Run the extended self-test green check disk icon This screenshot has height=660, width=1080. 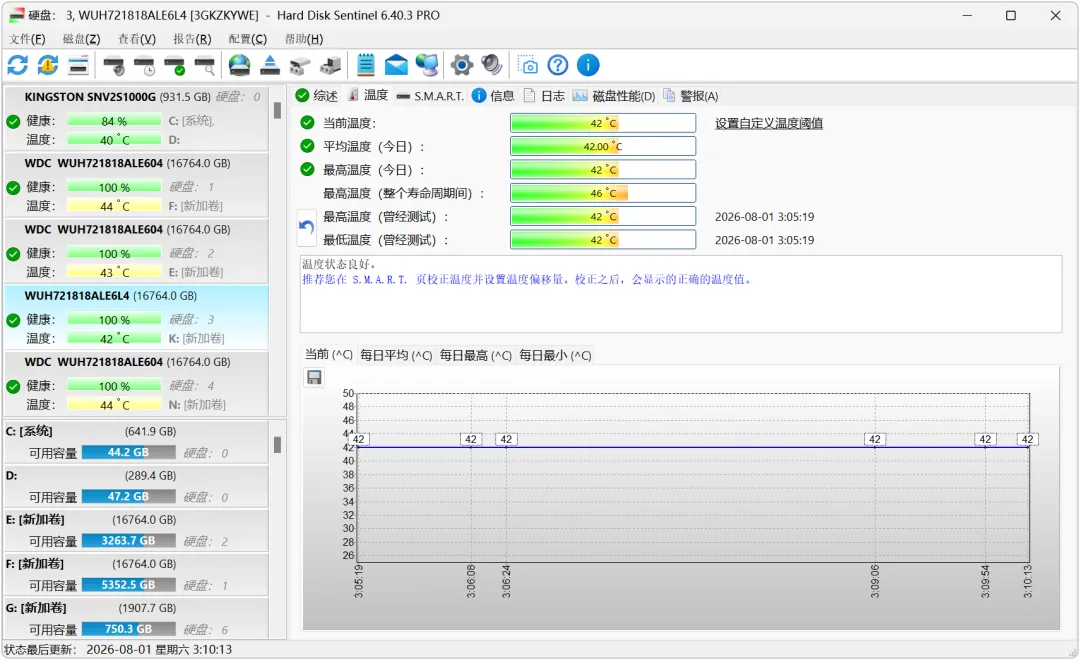174,65
